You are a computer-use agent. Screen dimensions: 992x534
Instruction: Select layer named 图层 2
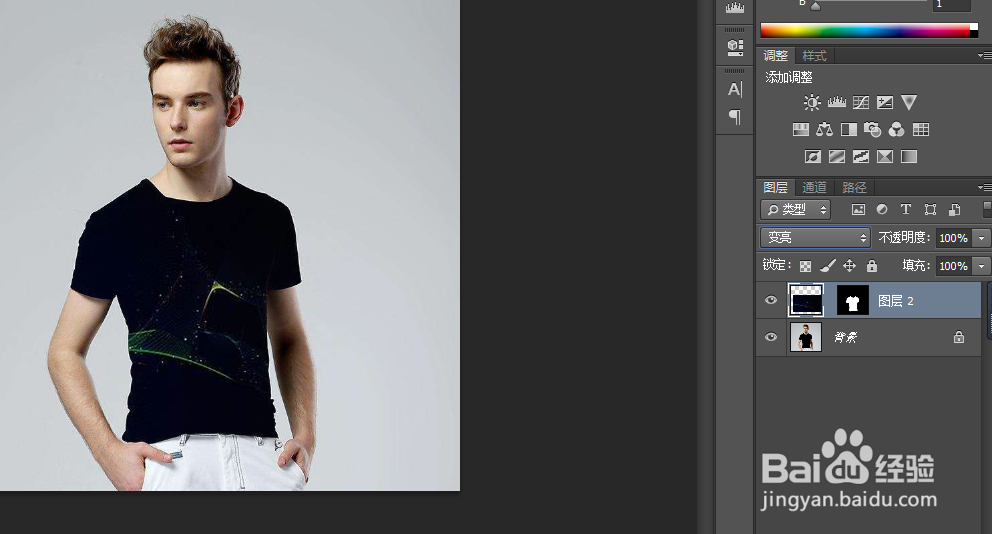(x=896, y=301)
